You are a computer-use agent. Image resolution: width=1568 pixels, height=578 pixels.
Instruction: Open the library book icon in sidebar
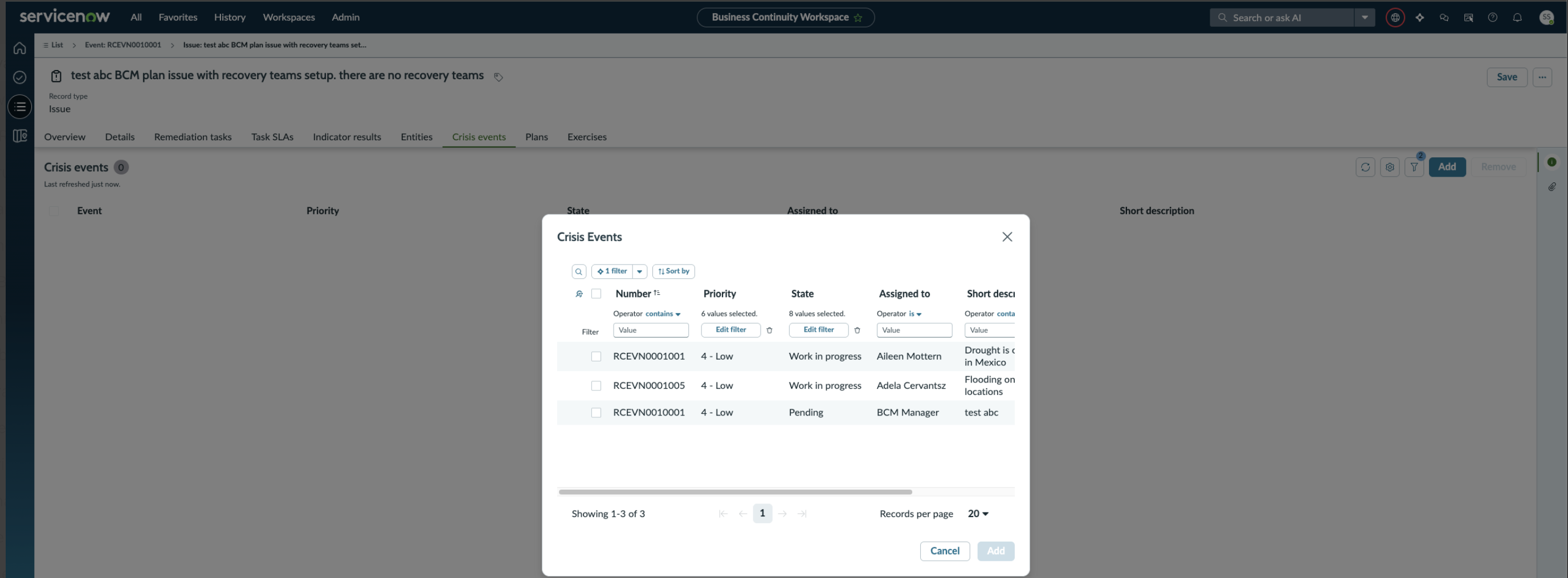tap(19, 136)
